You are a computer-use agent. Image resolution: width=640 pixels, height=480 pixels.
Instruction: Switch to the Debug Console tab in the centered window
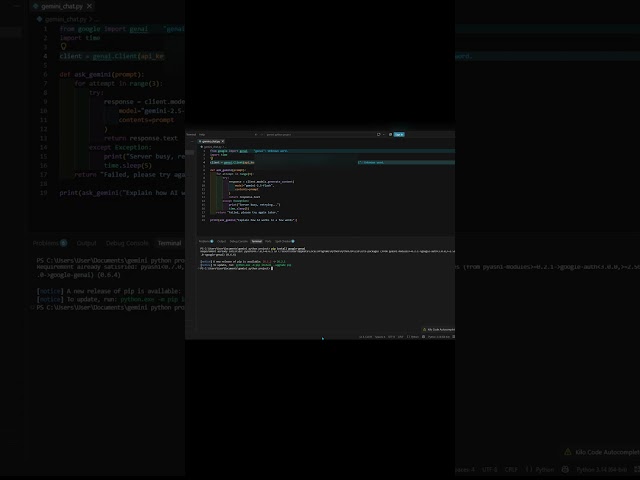tap(239, 241)
